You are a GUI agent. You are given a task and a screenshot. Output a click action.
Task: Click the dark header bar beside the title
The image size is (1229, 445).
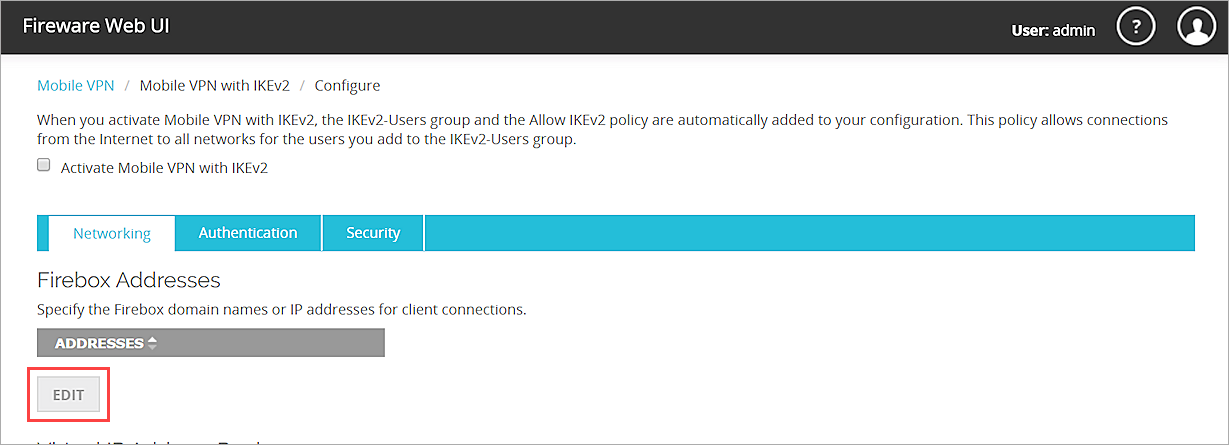coord(600,27)
